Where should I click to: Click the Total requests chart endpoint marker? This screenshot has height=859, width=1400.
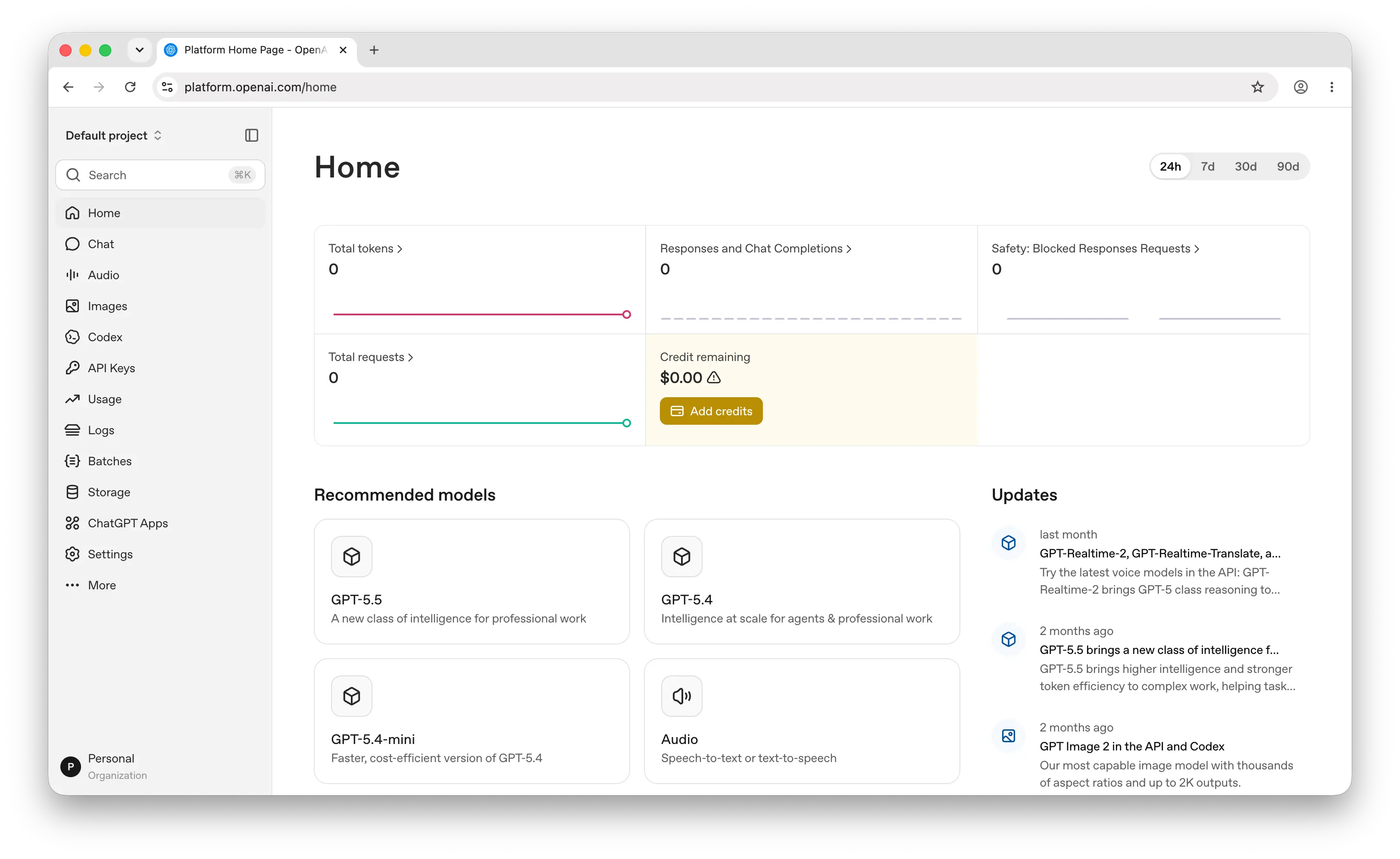coord(626,423)
